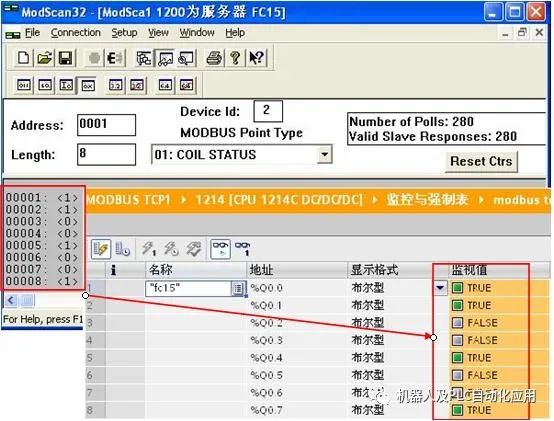Image resolution: width=554 pixels, height=421 pixels.
Task: Click coil 00005 value in ModScan
Action: (x=68, y=245)
